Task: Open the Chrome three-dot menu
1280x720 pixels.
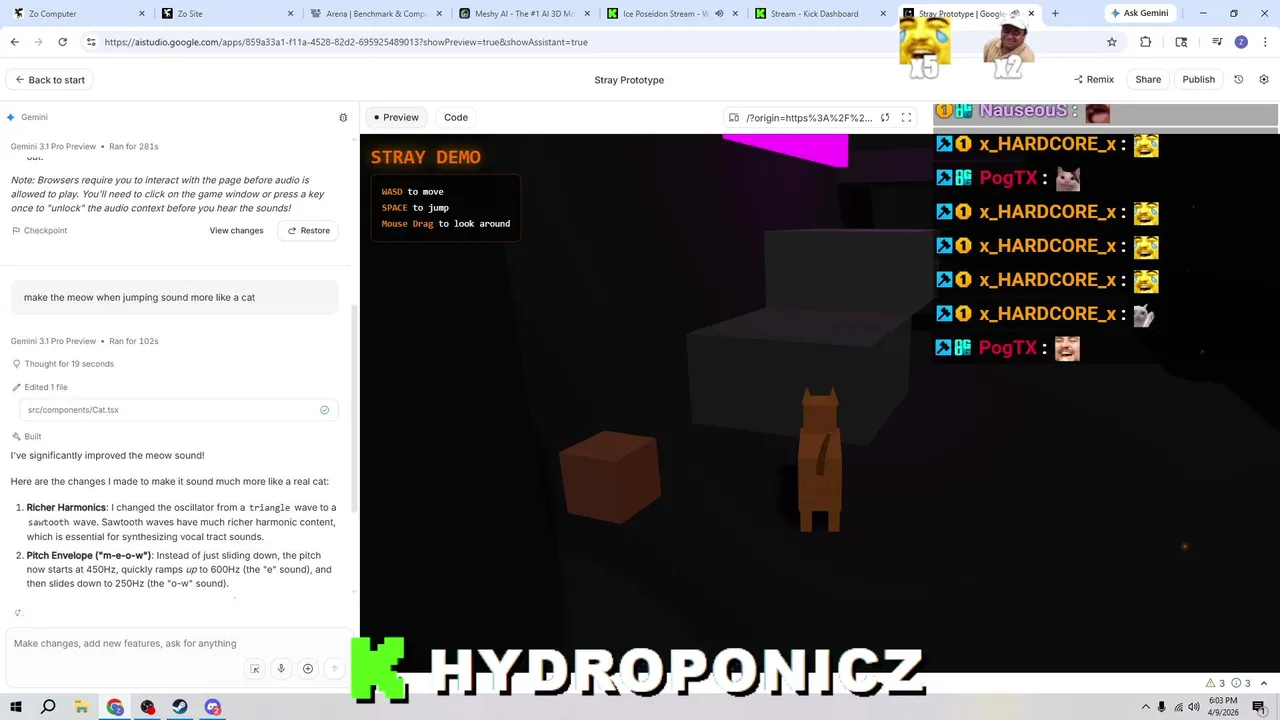Action: (x=1264, y=42)
